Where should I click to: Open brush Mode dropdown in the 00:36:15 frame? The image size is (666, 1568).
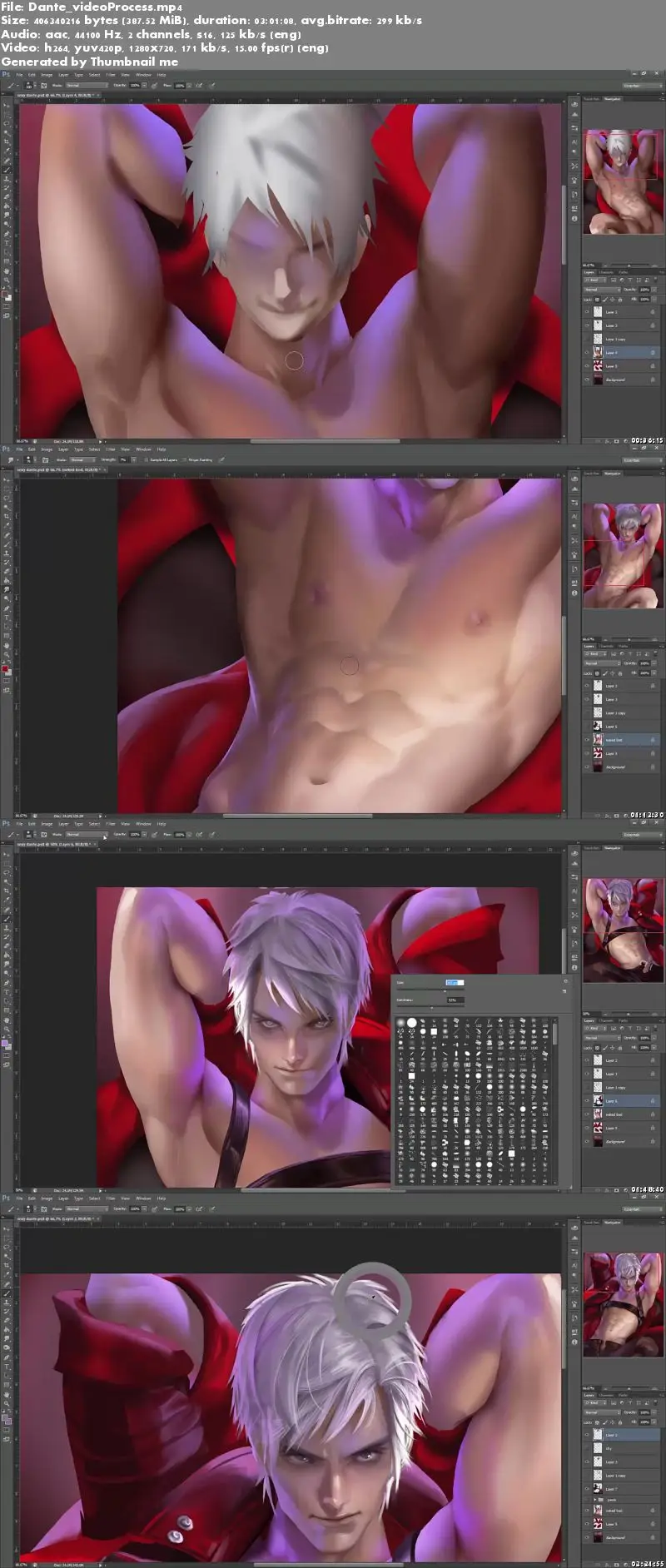(87, 85)
